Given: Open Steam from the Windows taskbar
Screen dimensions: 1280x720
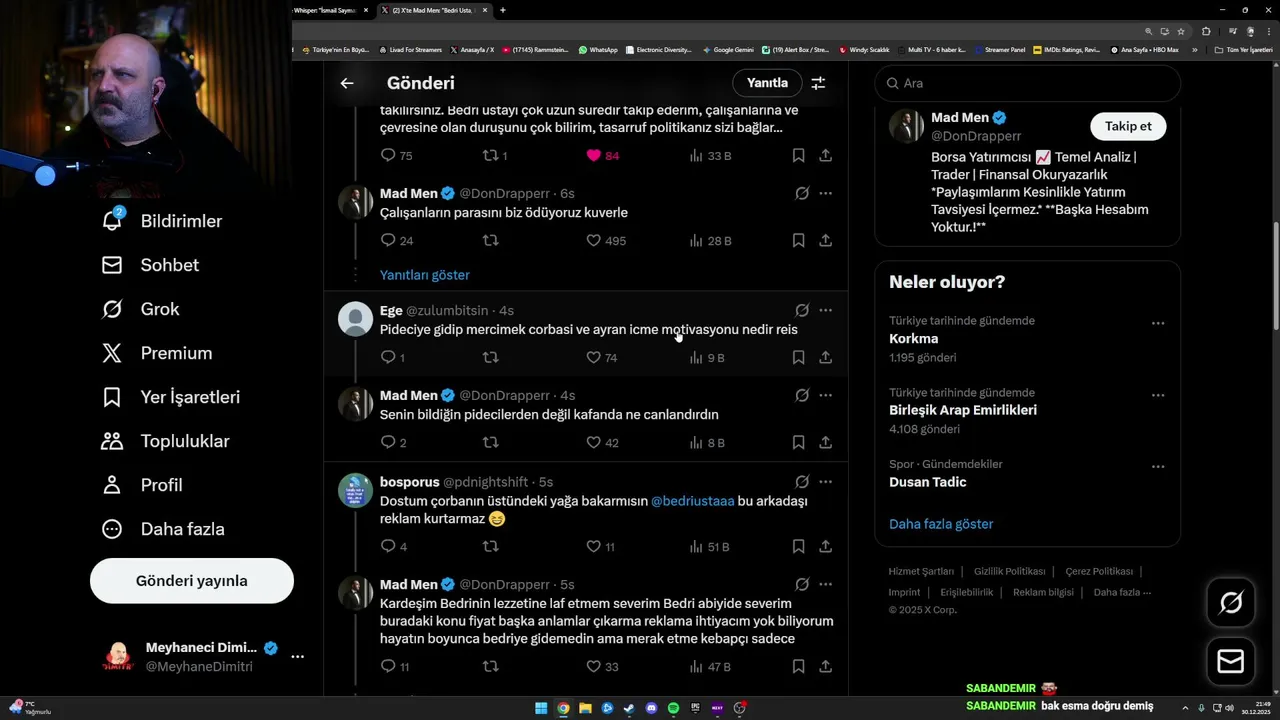Looking at the screenshot, I should [629, 708].
